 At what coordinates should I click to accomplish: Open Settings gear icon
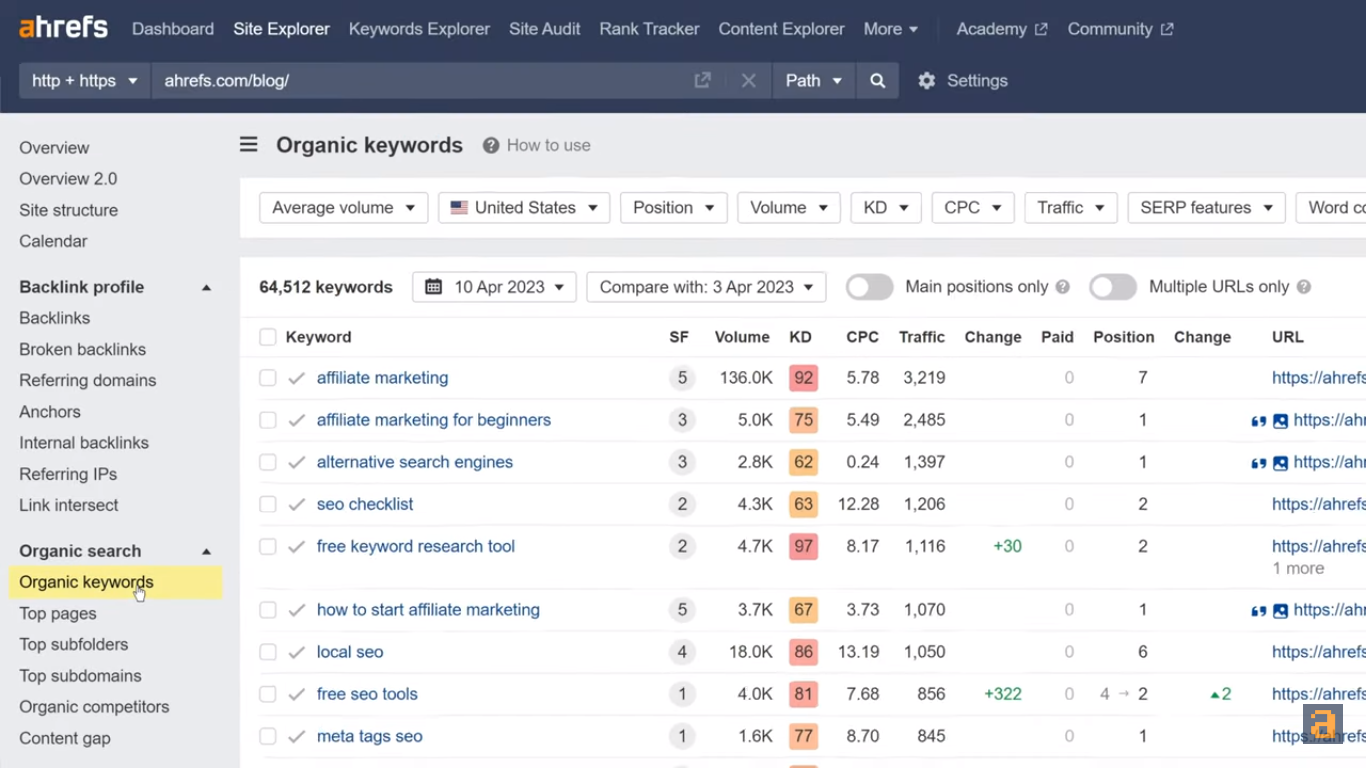pos(927,81)
